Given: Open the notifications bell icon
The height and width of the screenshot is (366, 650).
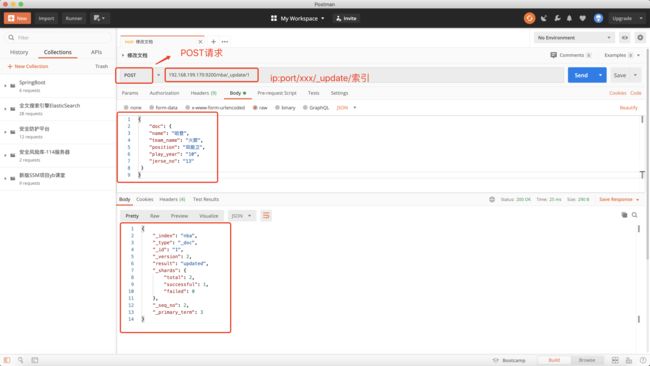Looking at the screenshot, I should [x=569, y=18].
